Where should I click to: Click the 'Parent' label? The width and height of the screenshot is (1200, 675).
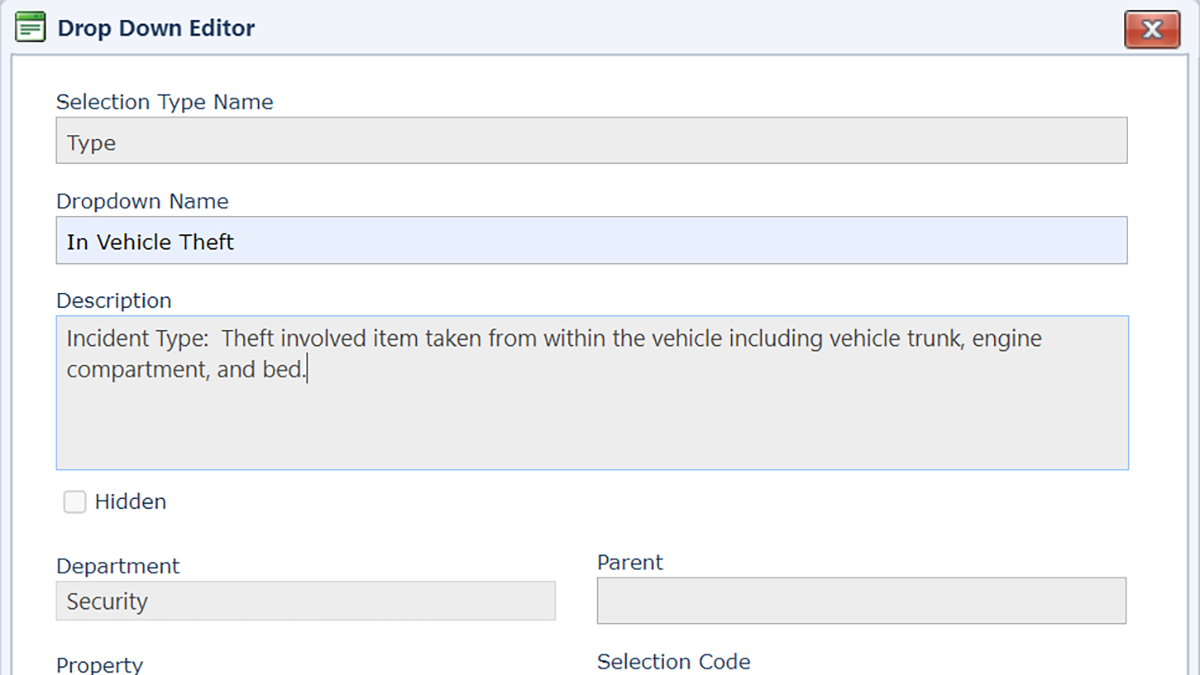point(630,563)
